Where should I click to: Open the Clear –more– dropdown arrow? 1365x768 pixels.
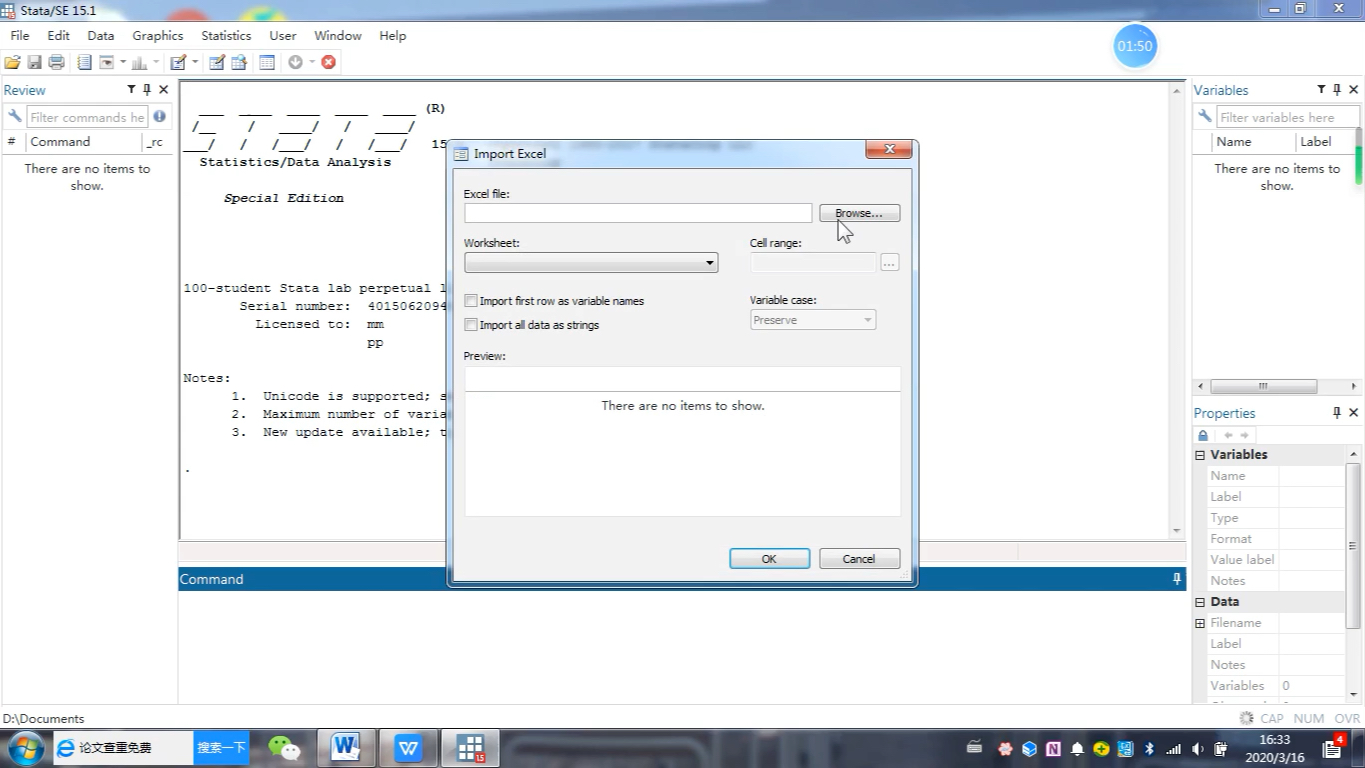point(312,62)
